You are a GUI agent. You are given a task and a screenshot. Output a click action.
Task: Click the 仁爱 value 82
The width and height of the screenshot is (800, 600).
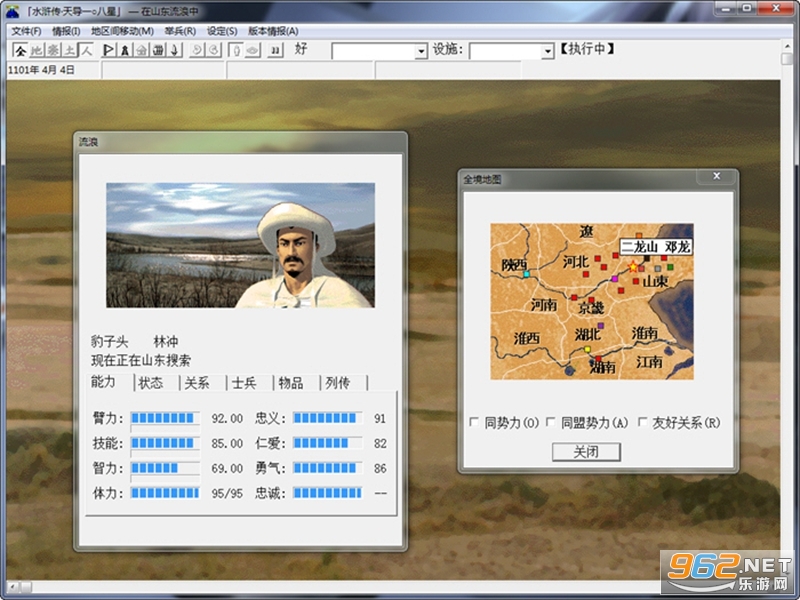(380, 443)
